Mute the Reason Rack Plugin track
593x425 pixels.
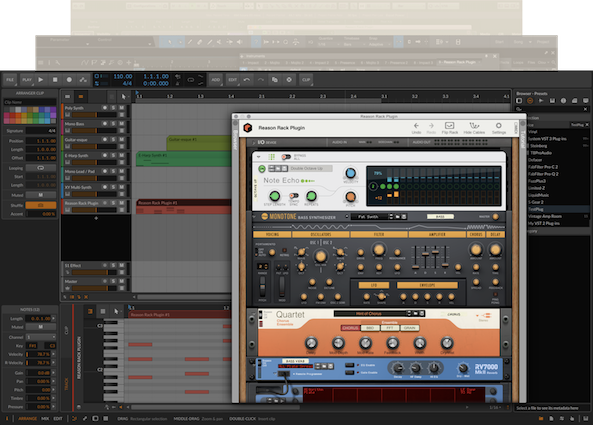coord(122,203)
